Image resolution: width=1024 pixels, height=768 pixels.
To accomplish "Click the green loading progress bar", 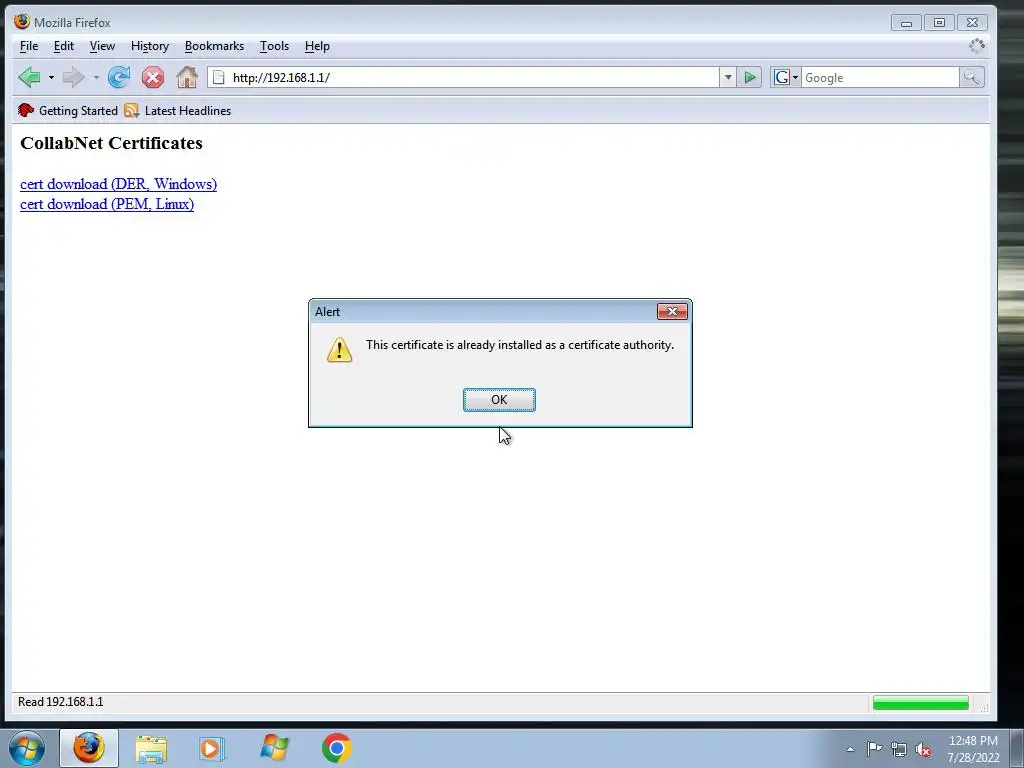I will point(921,703).
